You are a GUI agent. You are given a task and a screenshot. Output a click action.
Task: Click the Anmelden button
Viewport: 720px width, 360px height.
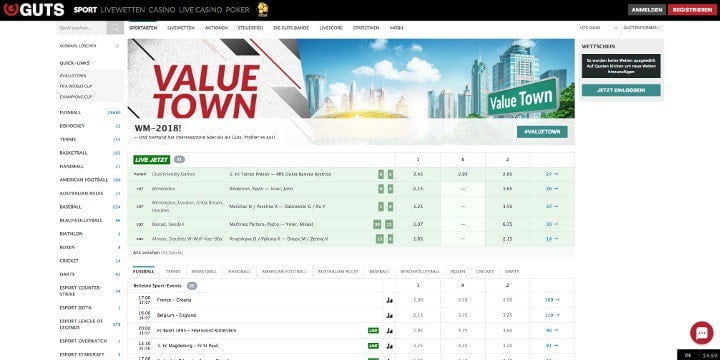coord(647,10)
